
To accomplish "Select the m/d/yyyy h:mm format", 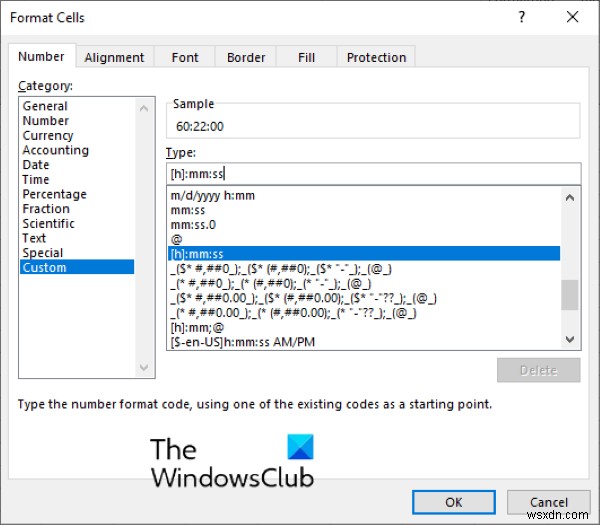I will (x=364, y=196).
